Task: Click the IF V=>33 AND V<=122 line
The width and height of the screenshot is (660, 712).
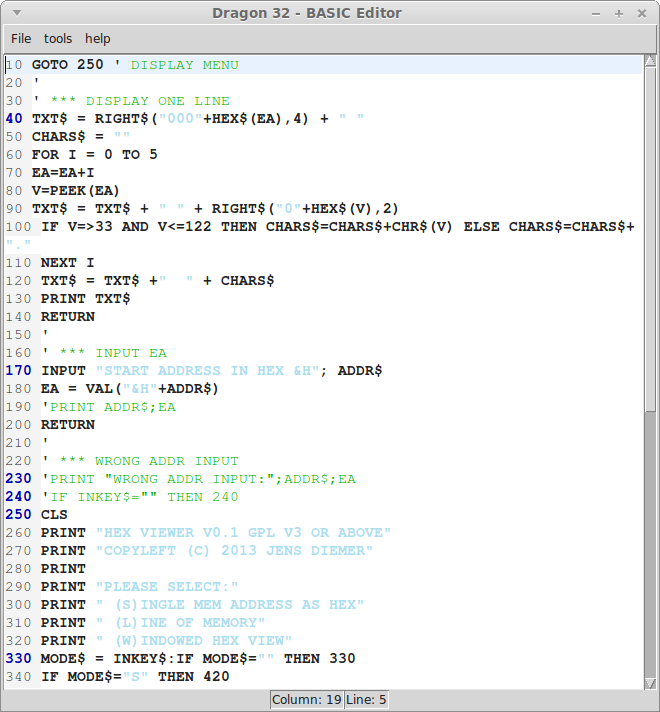Action: click(337, 227)
